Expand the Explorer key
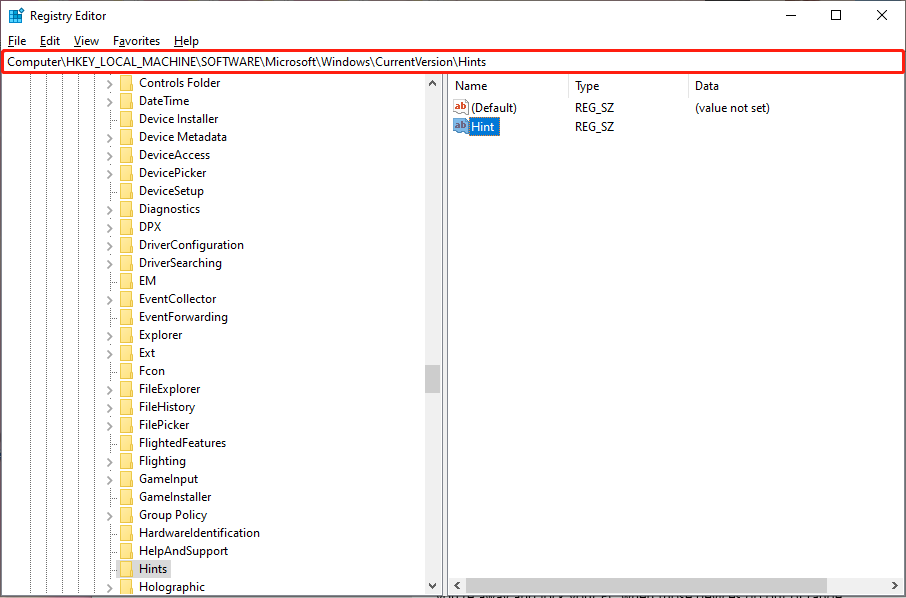906x598 pixels. click(110, 336)
